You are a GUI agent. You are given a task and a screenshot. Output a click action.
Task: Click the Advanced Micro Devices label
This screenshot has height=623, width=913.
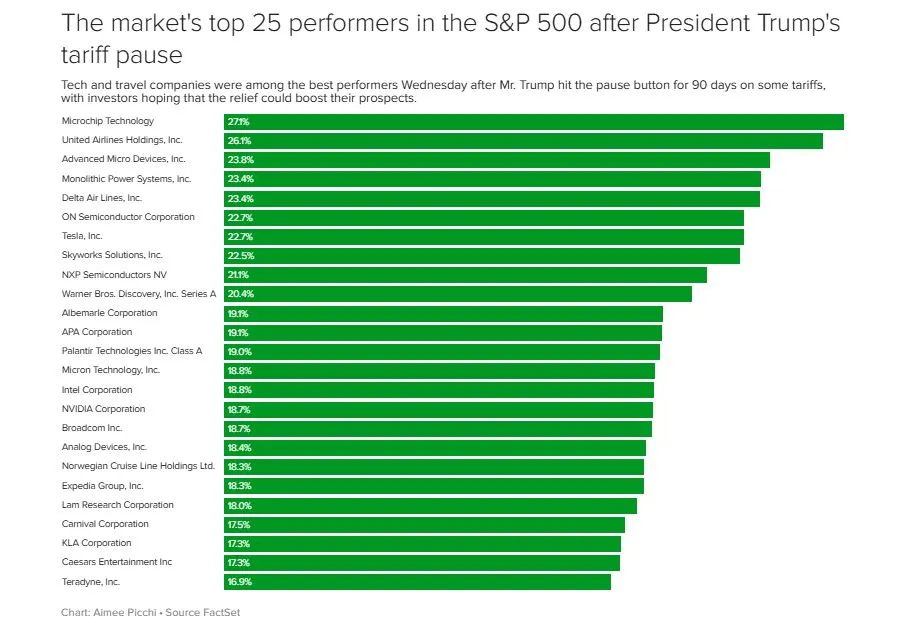123,159
